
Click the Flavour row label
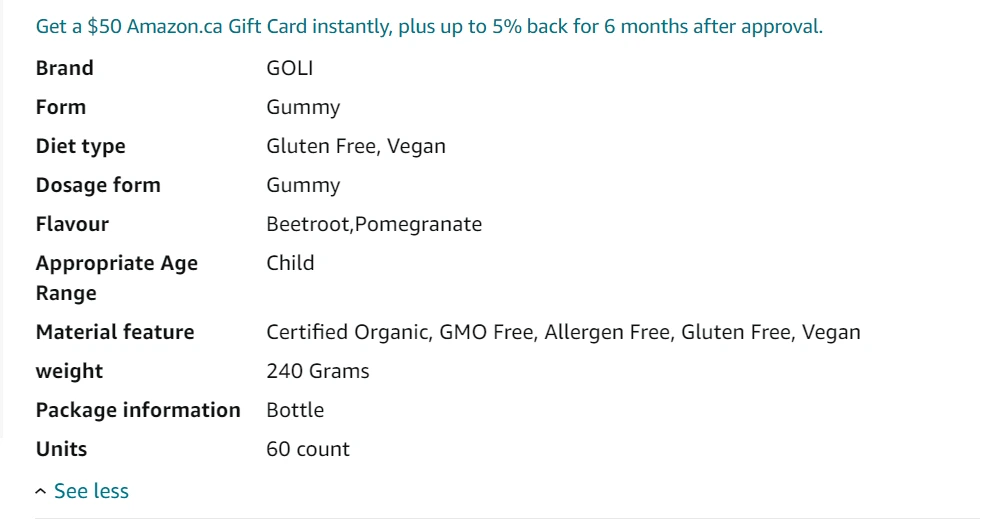point(72,224)
